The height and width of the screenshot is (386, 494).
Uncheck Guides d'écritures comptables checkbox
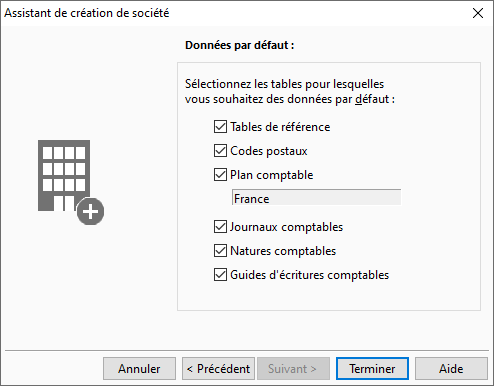tap(220, 275)
